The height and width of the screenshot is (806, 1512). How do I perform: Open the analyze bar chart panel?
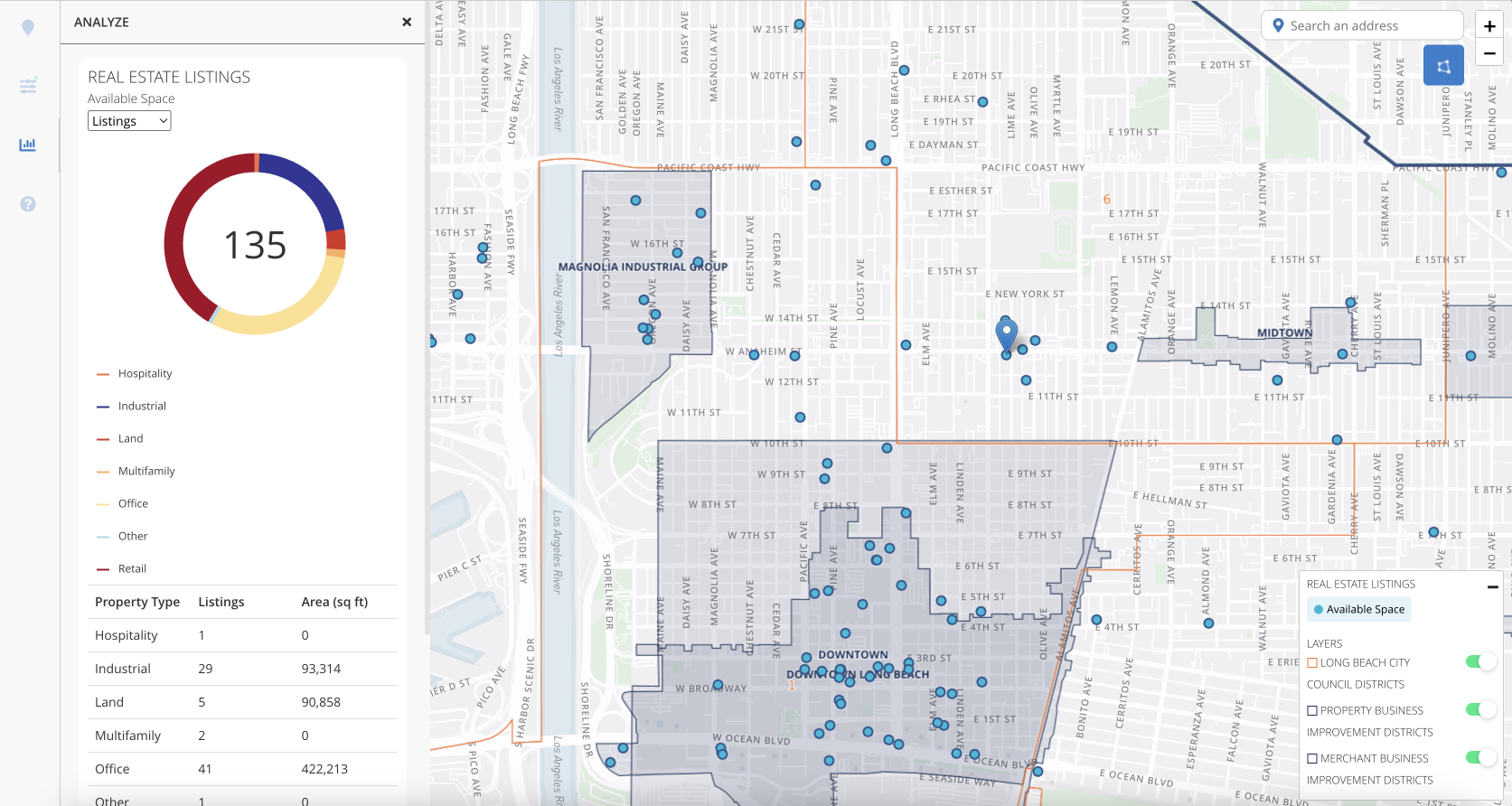click(x=28, y=145)
